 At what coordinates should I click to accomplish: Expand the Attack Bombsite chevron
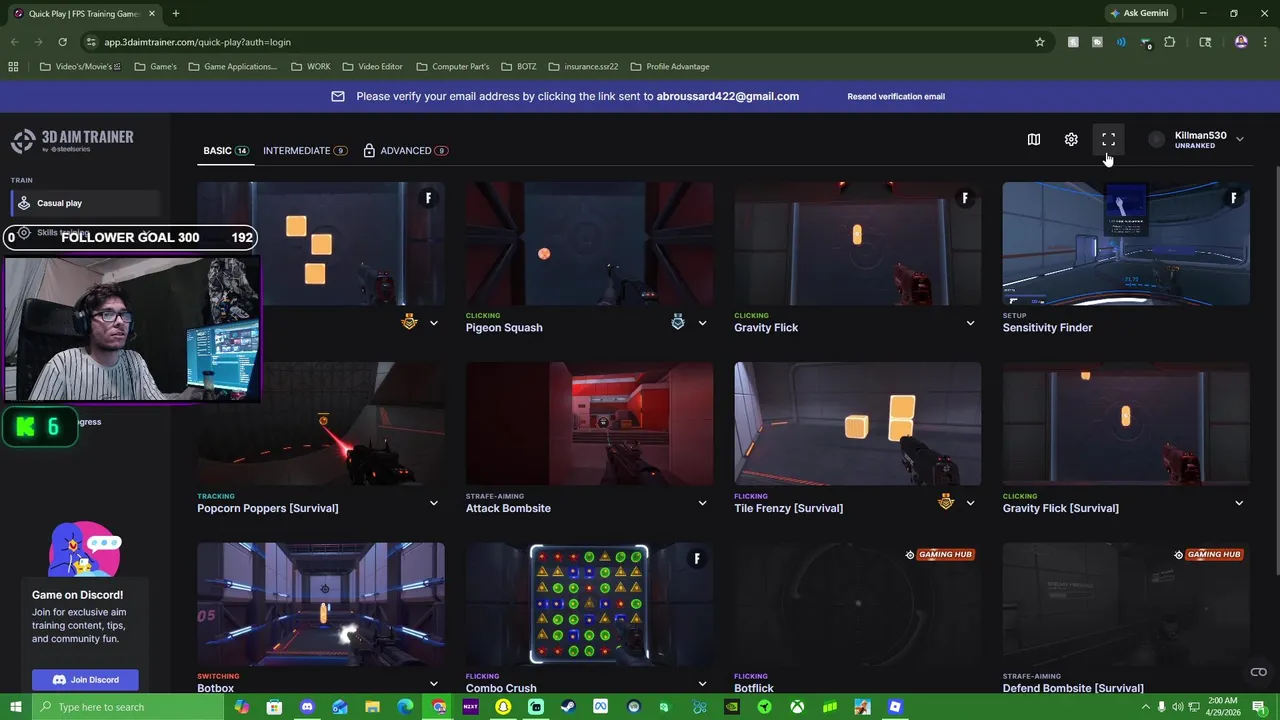point(702,503)
